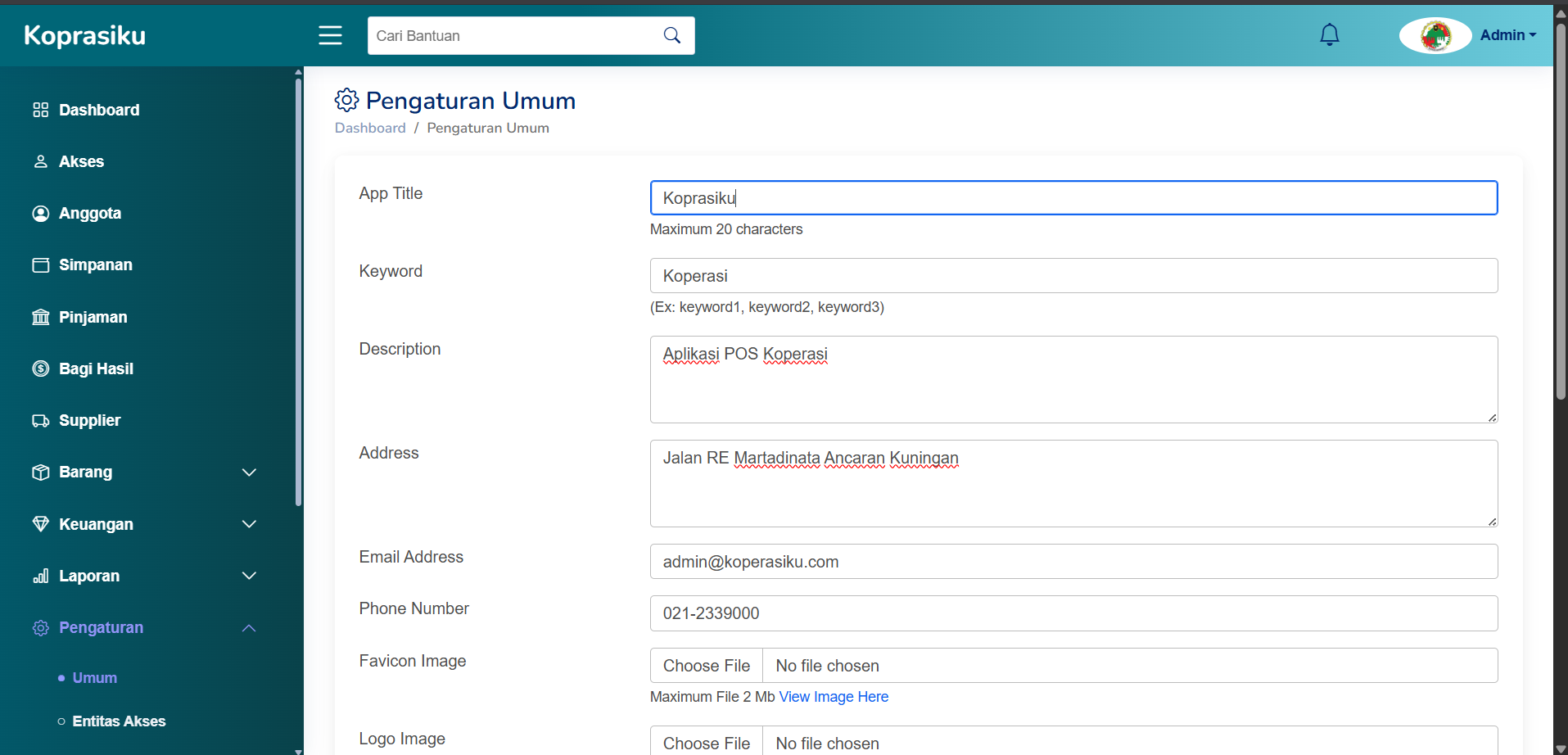Click into the Keyword input field

pyautogui.click(x=1073, y=276)
